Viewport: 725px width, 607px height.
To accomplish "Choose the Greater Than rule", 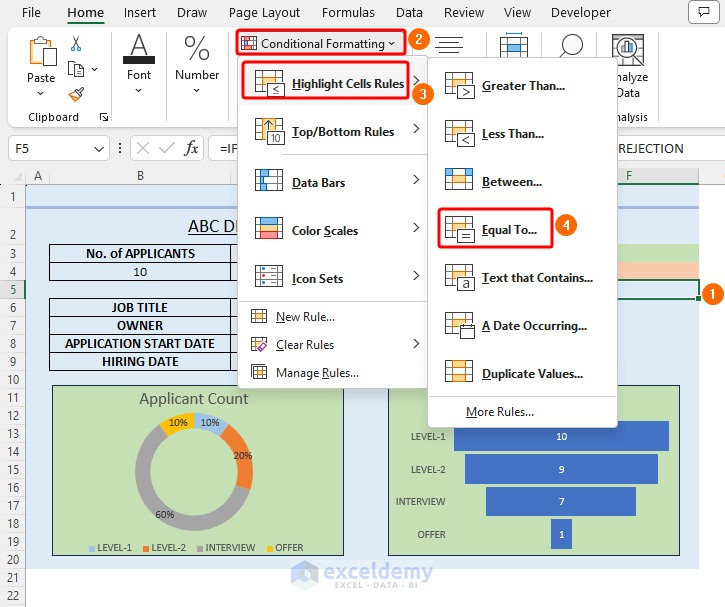I will [522, 86].
